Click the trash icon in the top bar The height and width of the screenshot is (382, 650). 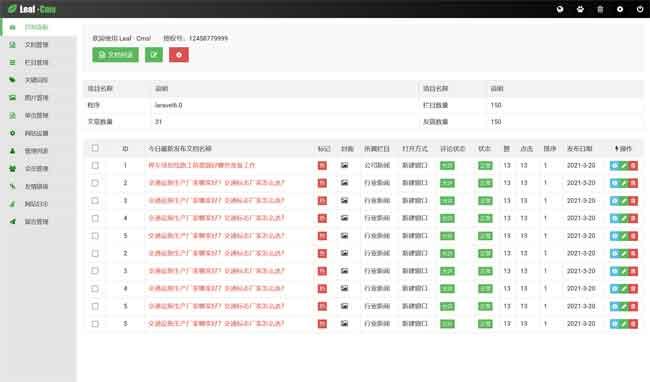point(600,9)
